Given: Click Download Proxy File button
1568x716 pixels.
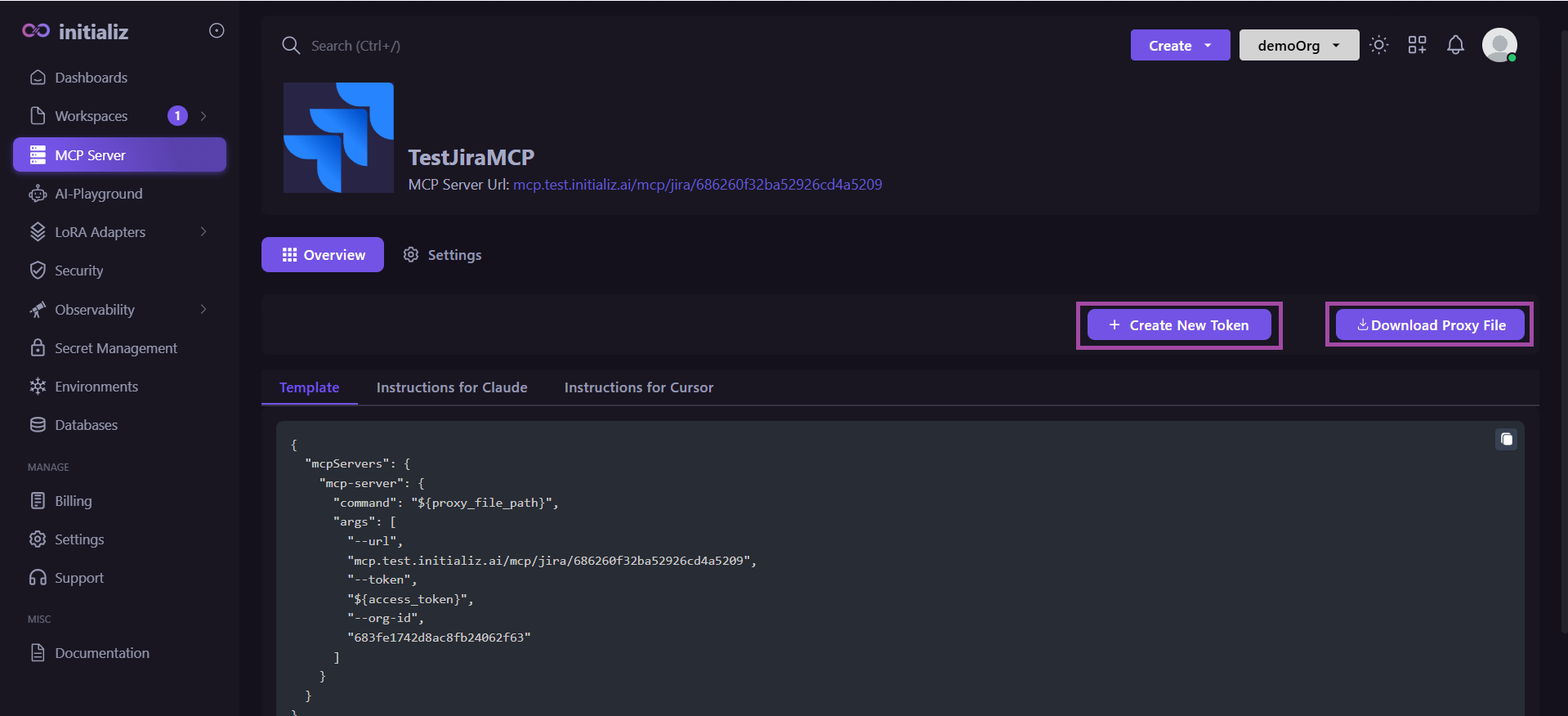Looking at the screenshot, I should click(x=1430, y=325).
